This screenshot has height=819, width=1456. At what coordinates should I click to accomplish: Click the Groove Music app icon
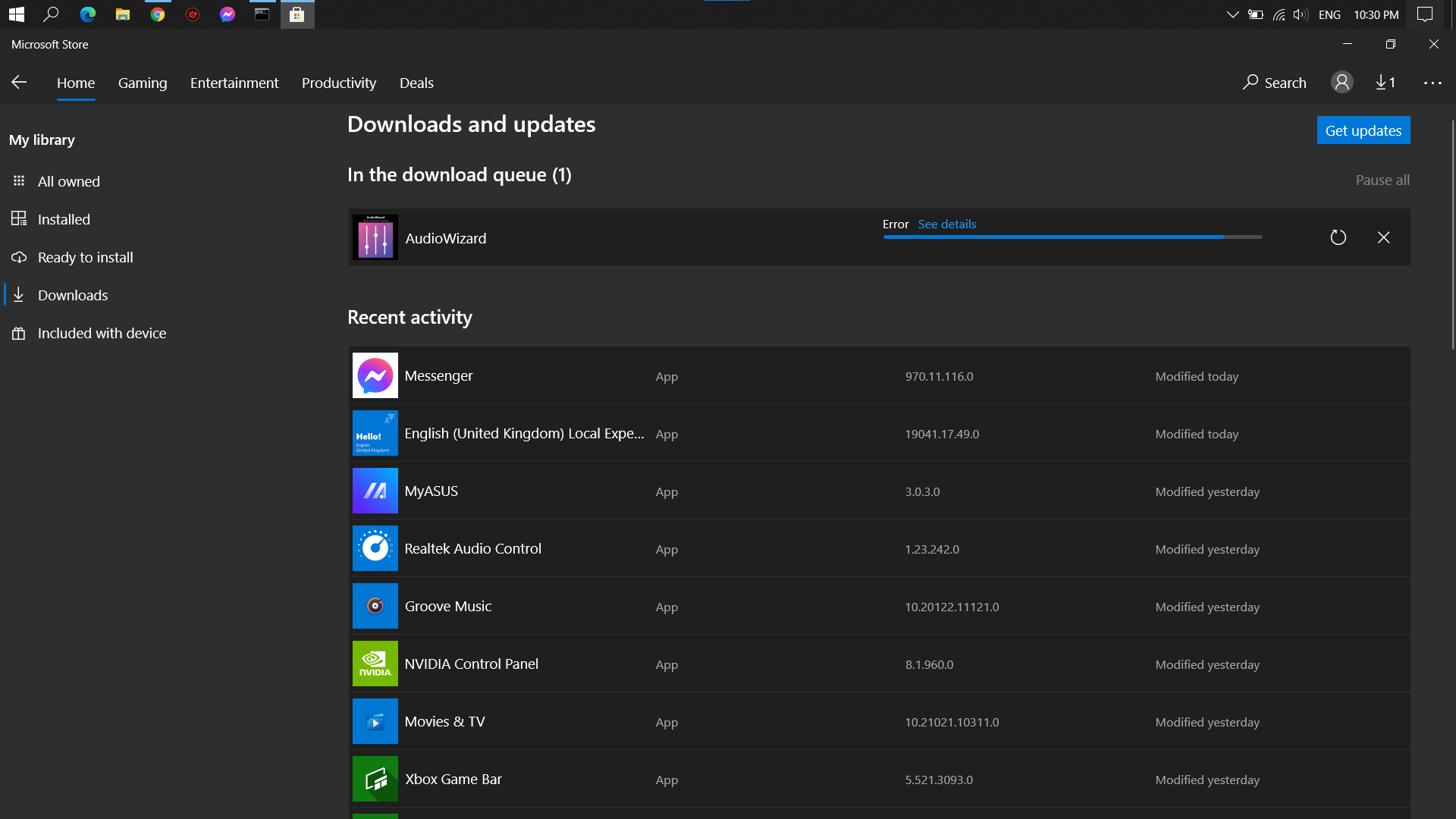tap(375, 606)
